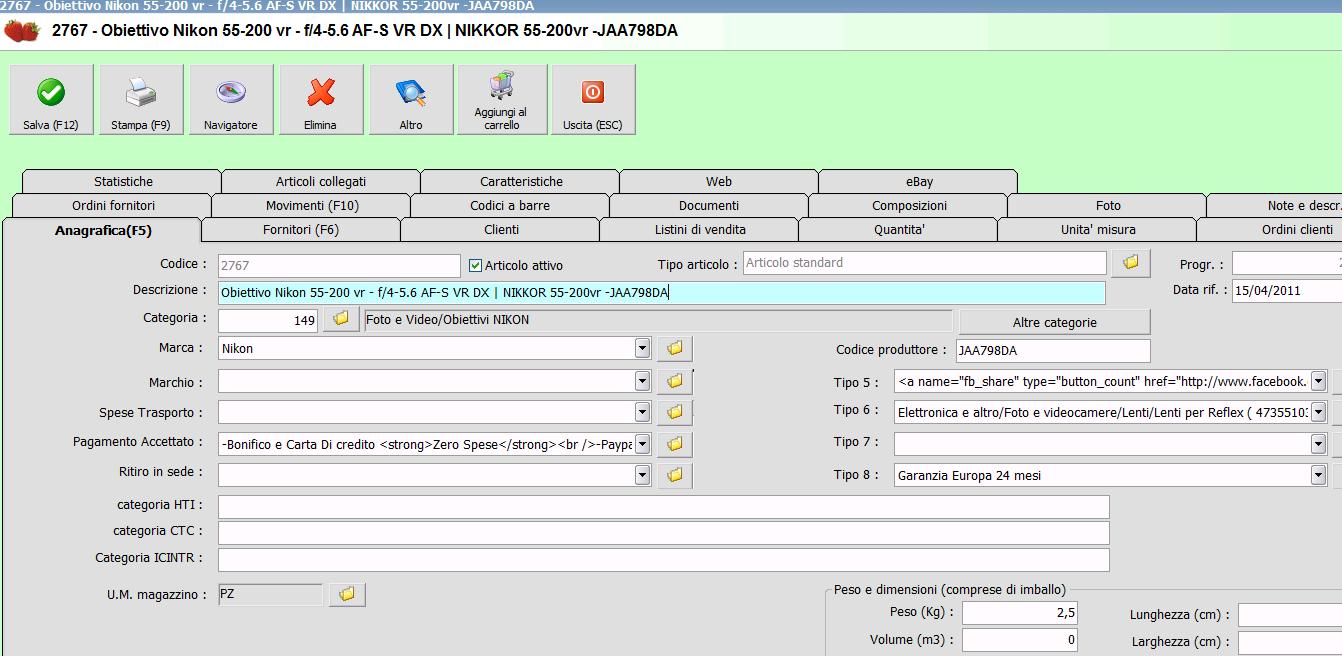Viewport: 1342px width, 656px height.
Task: Open the Note e descr. tab
Action: 1275,206
